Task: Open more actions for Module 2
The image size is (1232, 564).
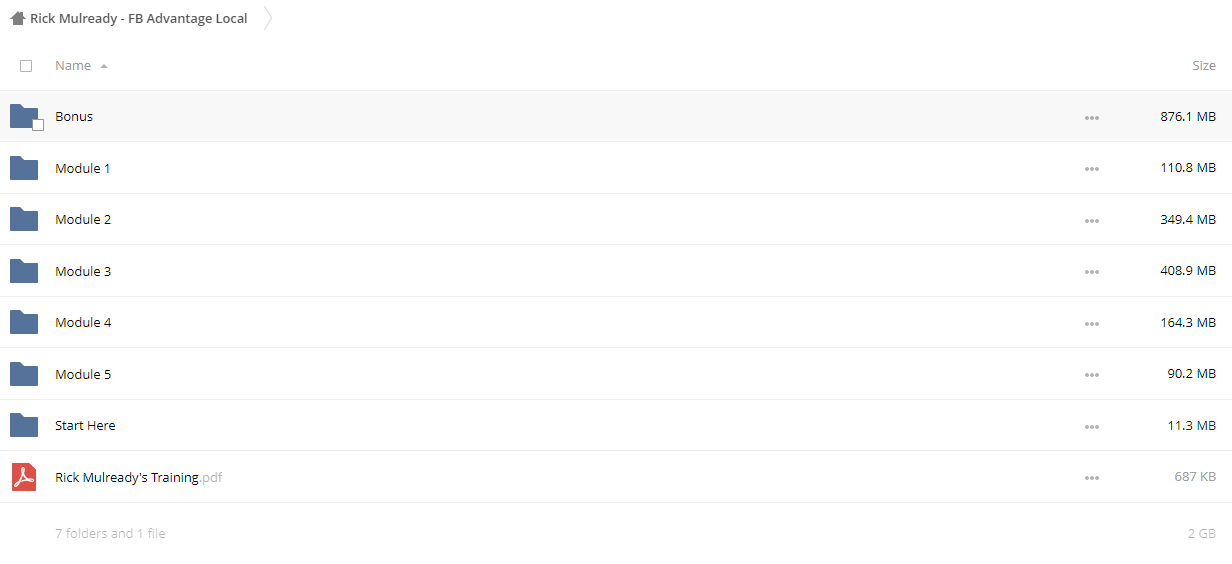Action: coord(1091,221)
